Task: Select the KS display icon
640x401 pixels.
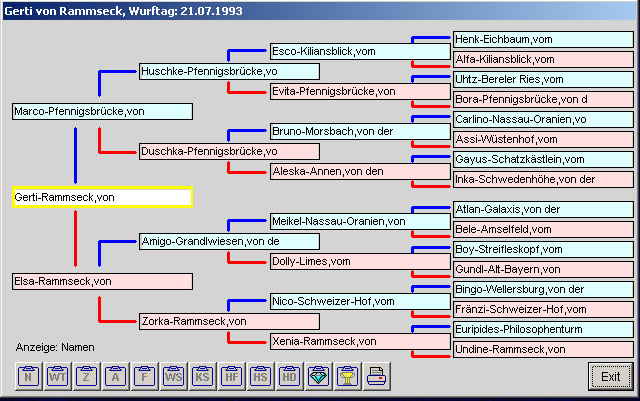Action: tap(203, 377)
